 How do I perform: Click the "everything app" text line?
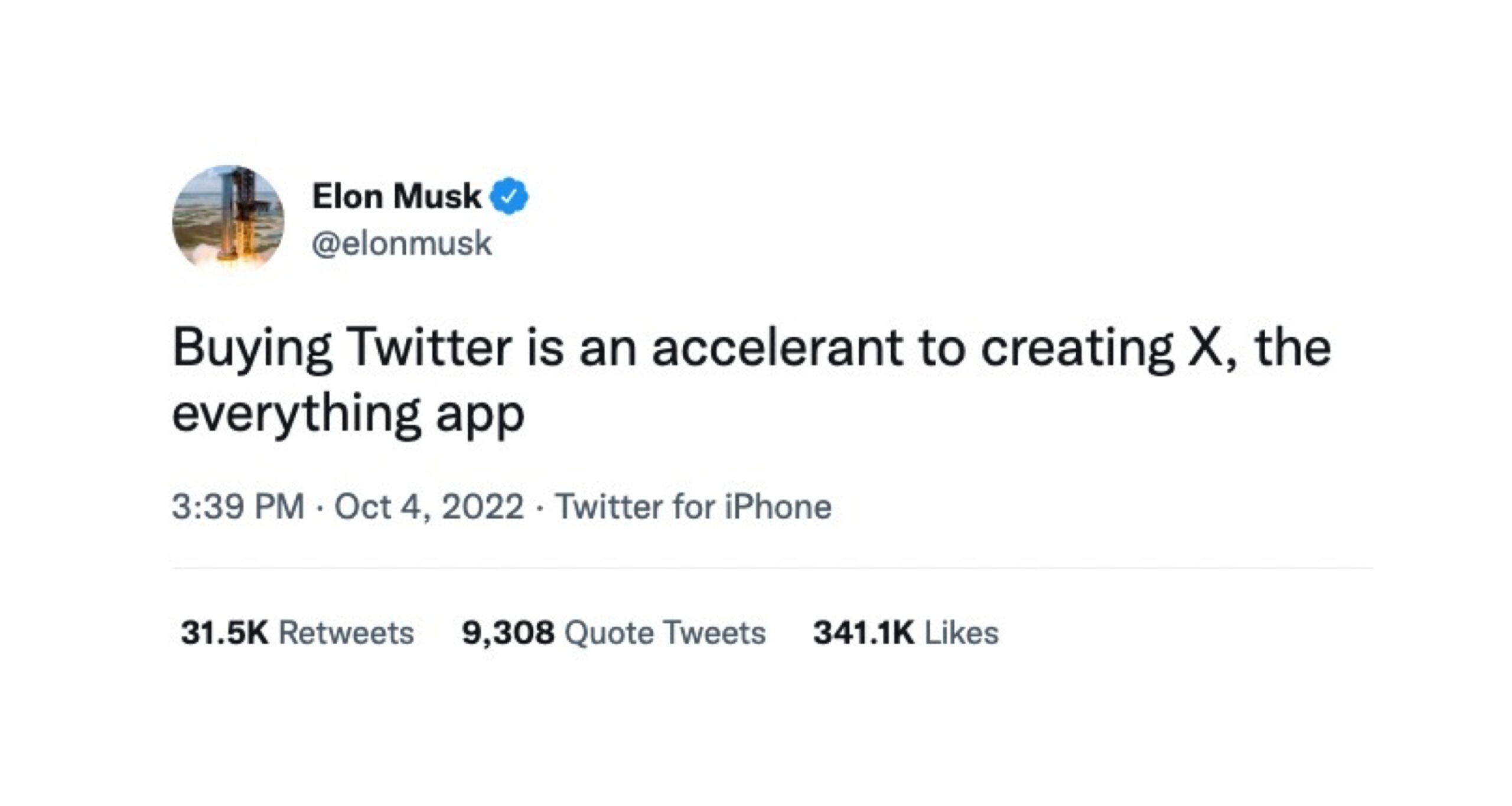(x=348, y=414)
